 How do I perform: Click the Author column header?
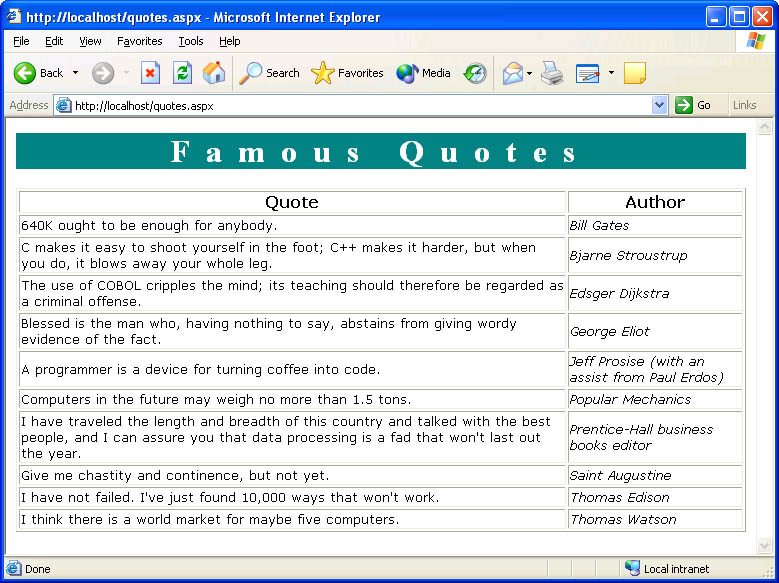(x=655, y=202)
